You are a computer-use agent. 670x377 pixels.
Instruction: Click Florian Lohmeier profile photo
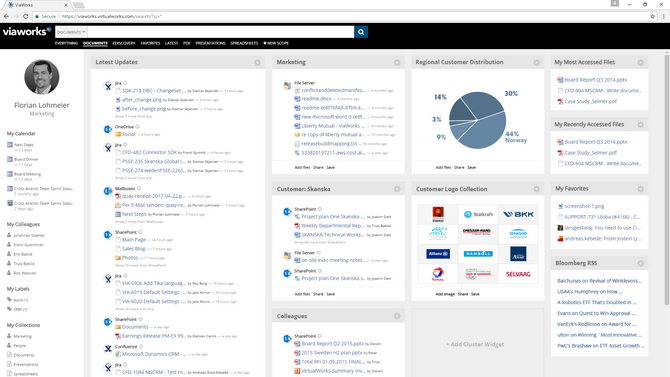(x=41, y=77)
